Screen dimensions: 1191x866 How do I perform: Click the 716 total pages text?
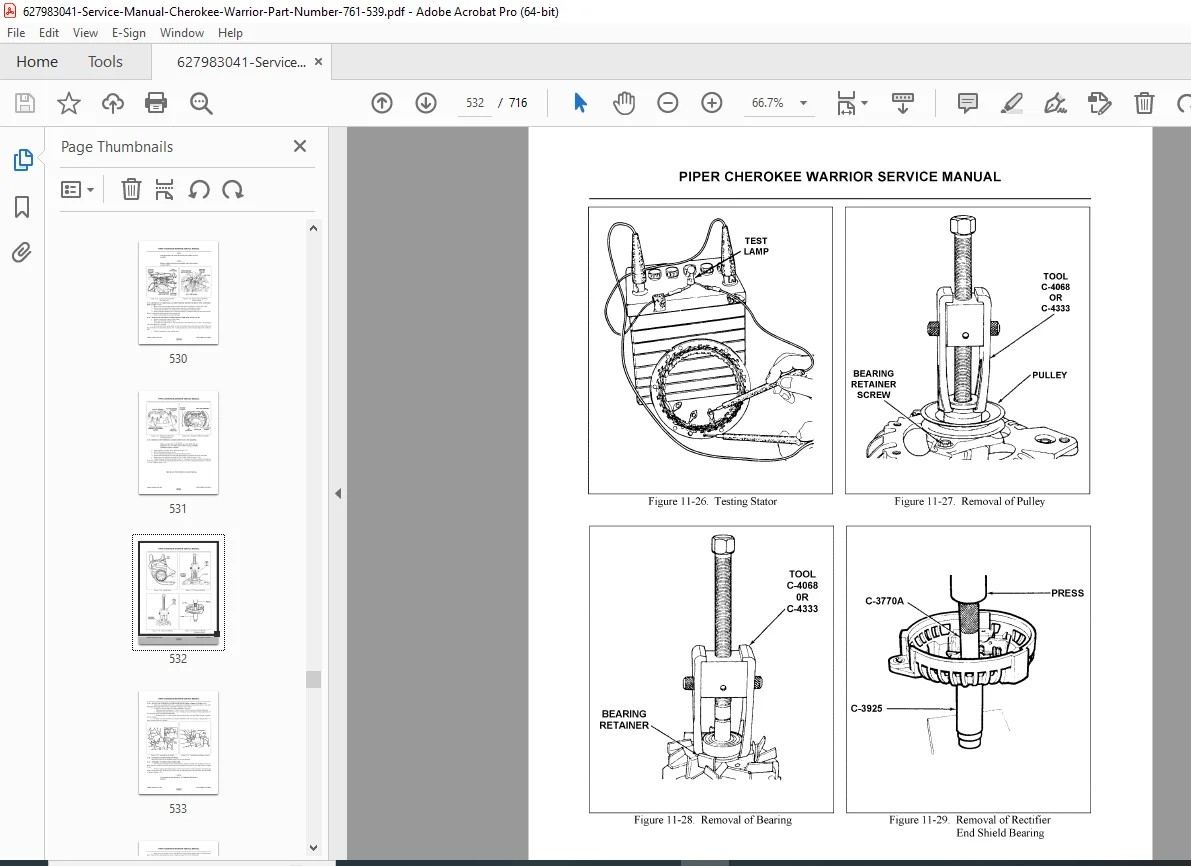518,103
